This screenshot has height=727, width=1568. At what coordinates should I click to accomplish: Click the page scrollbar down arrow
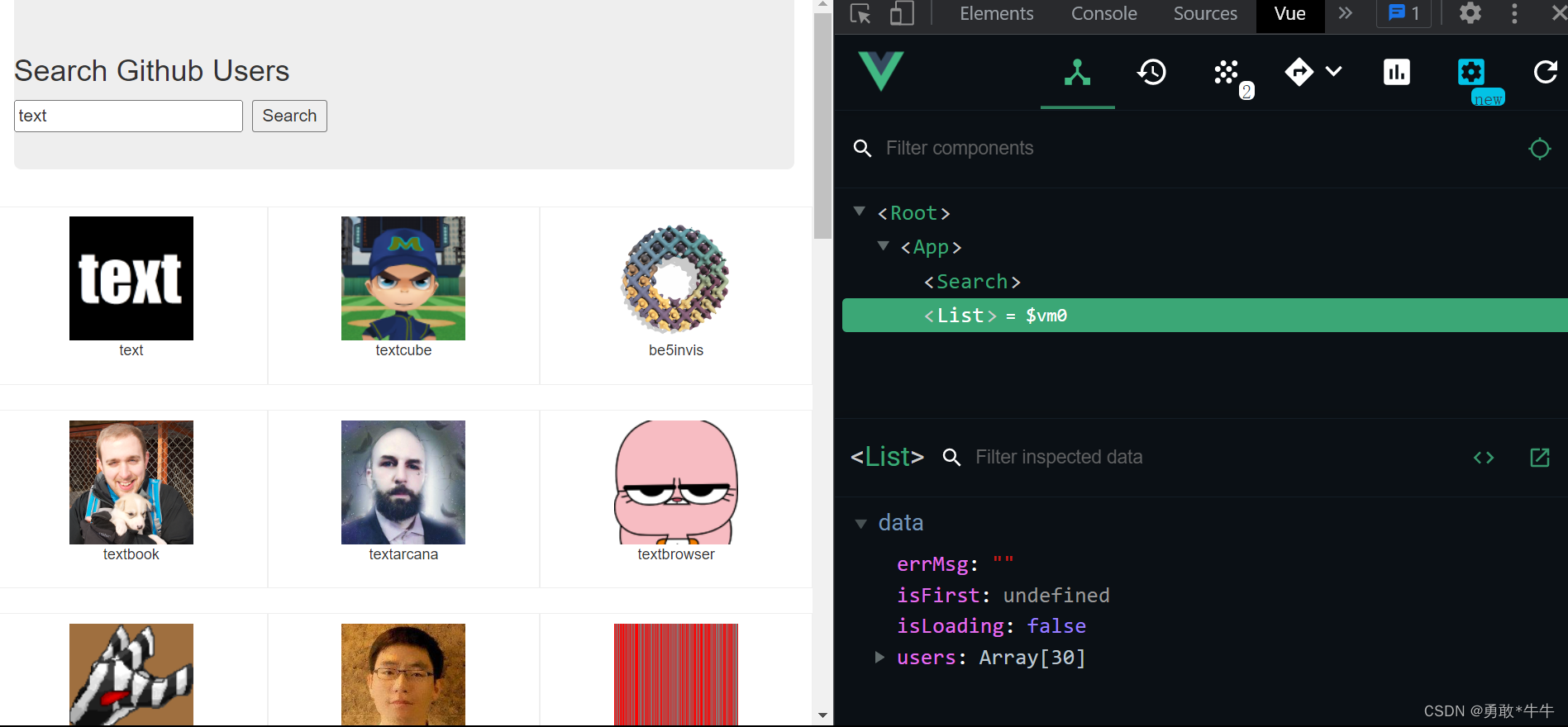pos(822,715)
